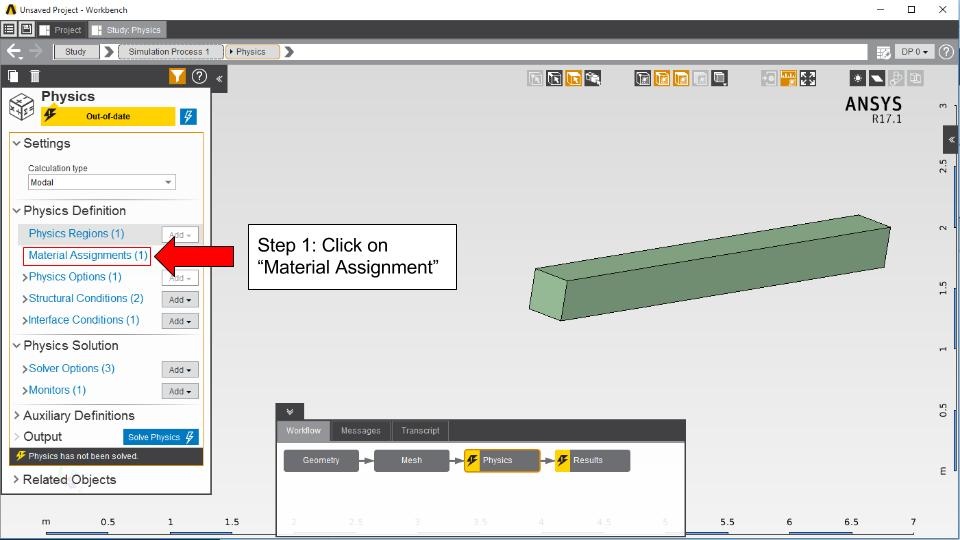The width and height of the screenshot is (960, 540).
Task: Switch to Study: Physics tab
Action: (127, 29)
